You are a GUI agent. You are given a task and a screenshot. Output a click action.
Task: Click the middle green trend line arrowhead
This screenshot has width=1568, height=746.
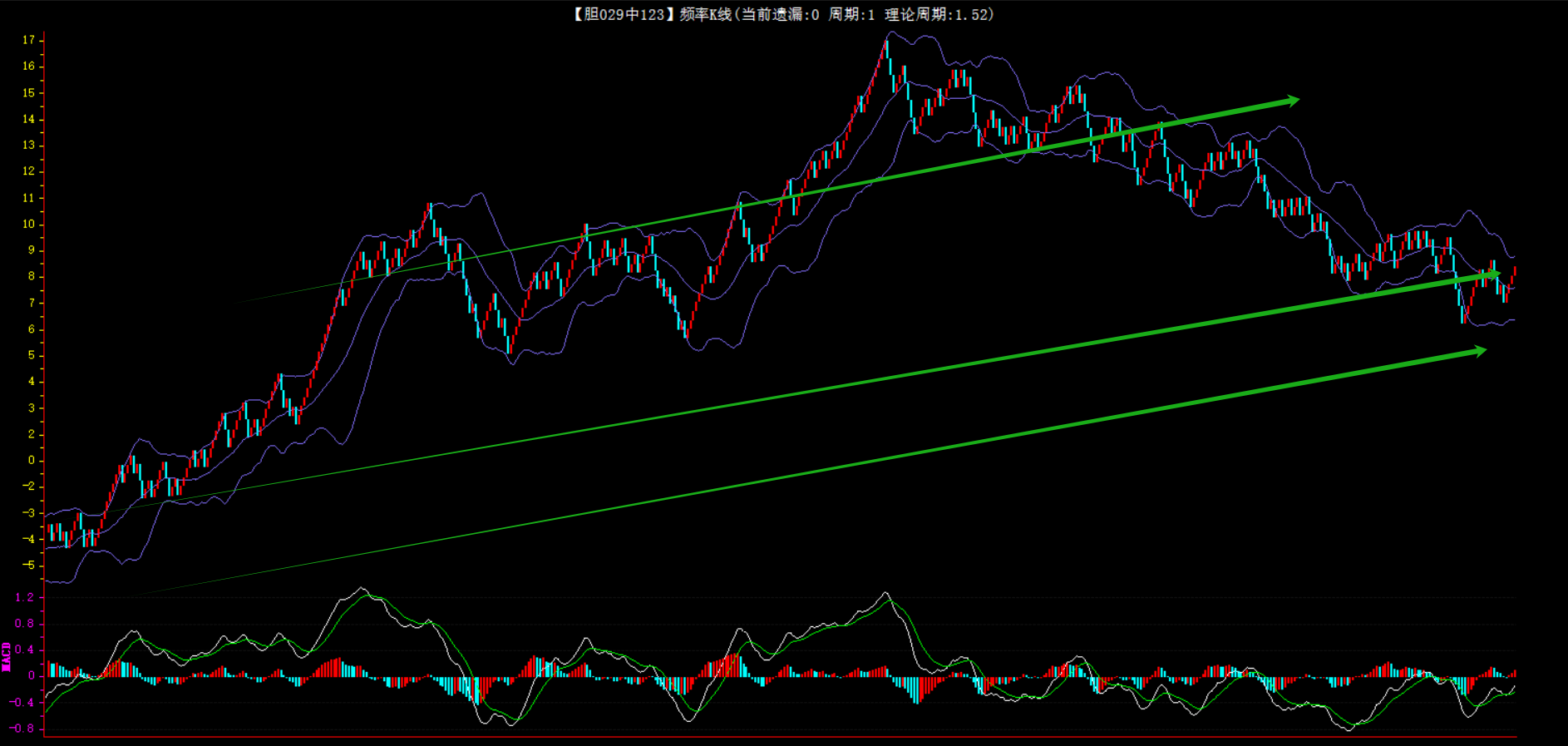pos(1494,274)
